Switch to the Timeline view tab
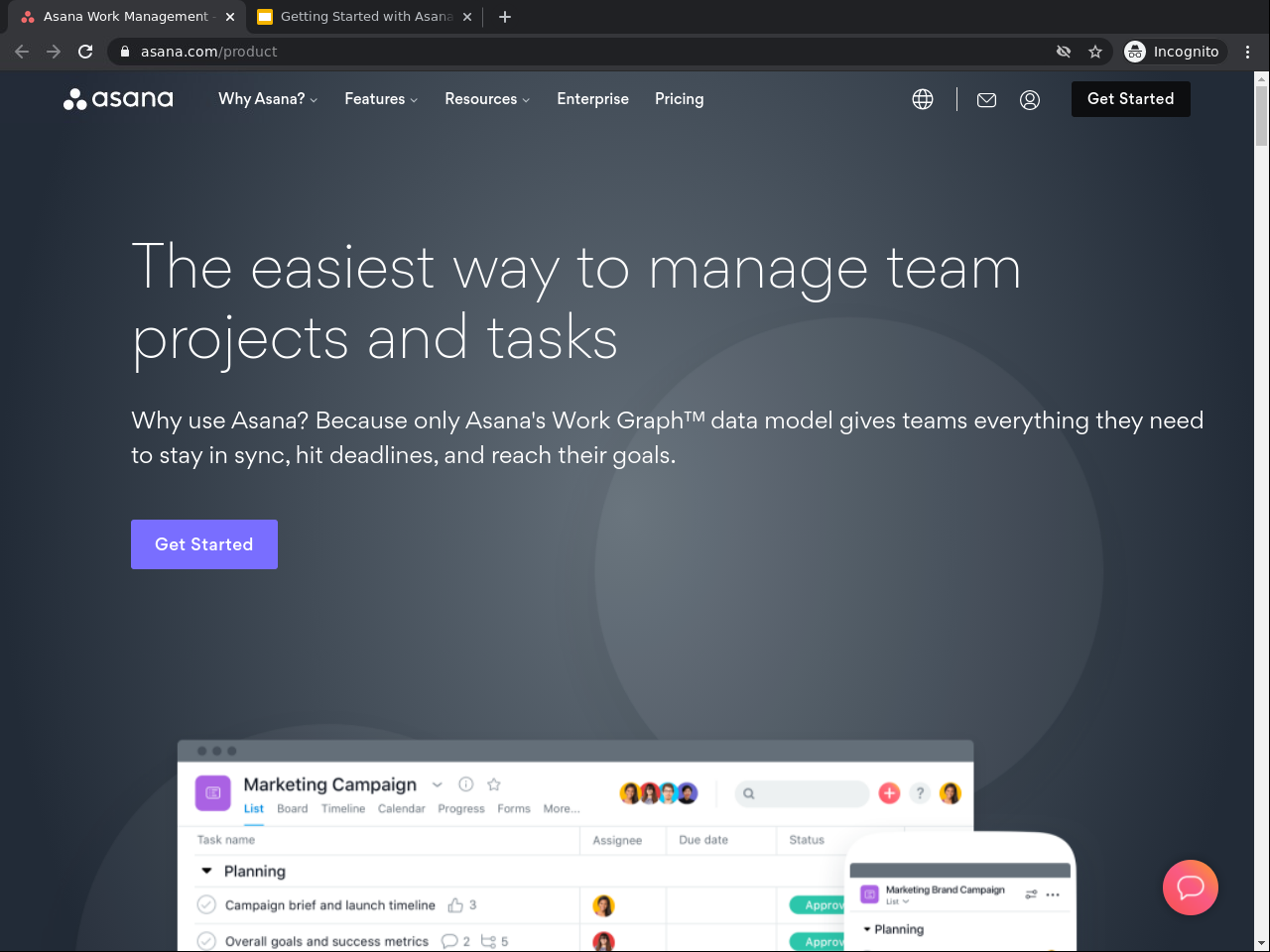The height and width of the screenshot is (952, 1270). point(343,808)
